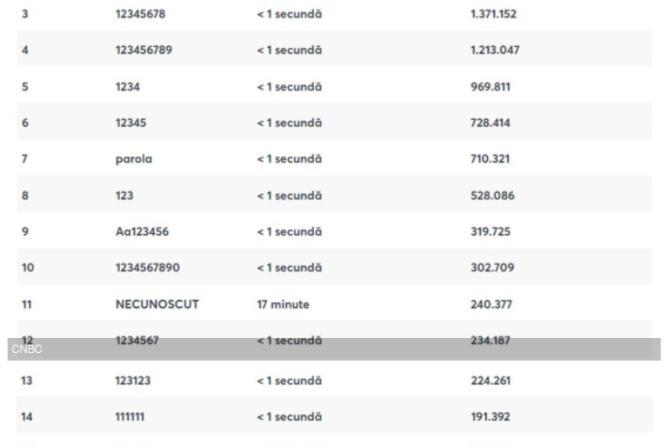
Task: Select rank number 13
Action: (26, 378)
